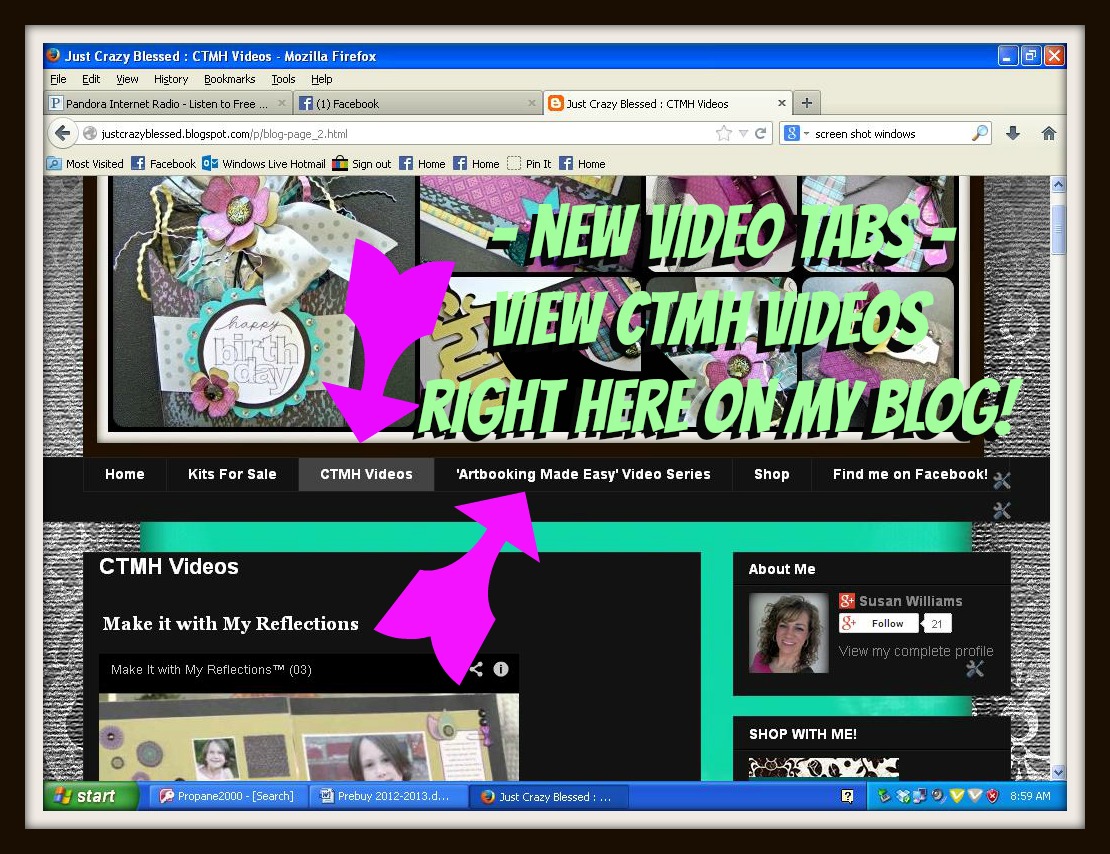Open the File menu
1110x854 pixels.
58,79
